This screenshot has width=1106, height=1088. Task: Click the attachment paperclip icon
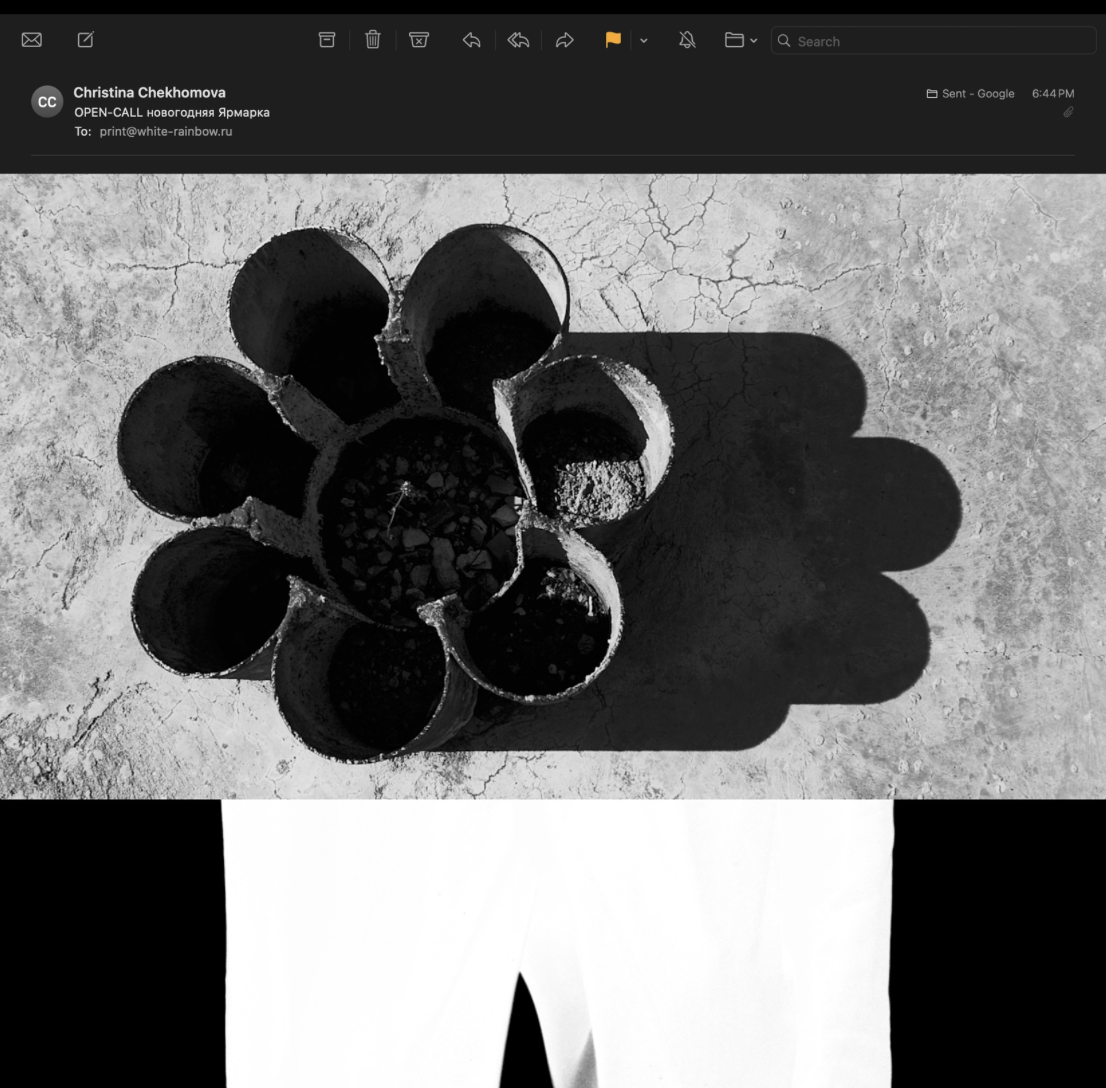click(x=1068, y=111)
